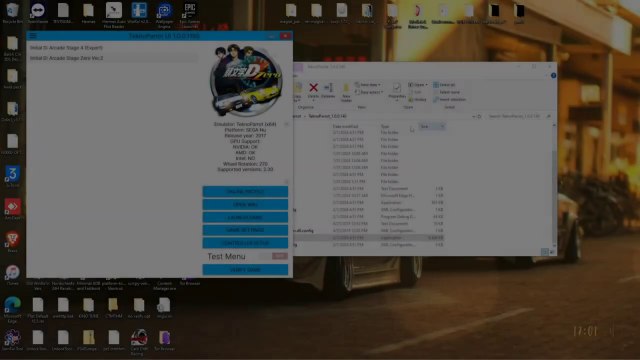640x360 pixels.
Task: Click the blue help icon in Explorer
Action: pos(553,76)
